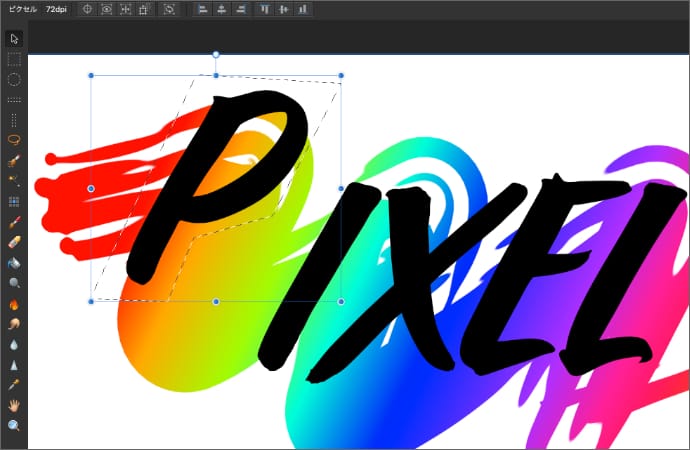Viewport: 690px width, 450px height.
Task: Click the align bottom toolbar button
Action: pos(302,9)
